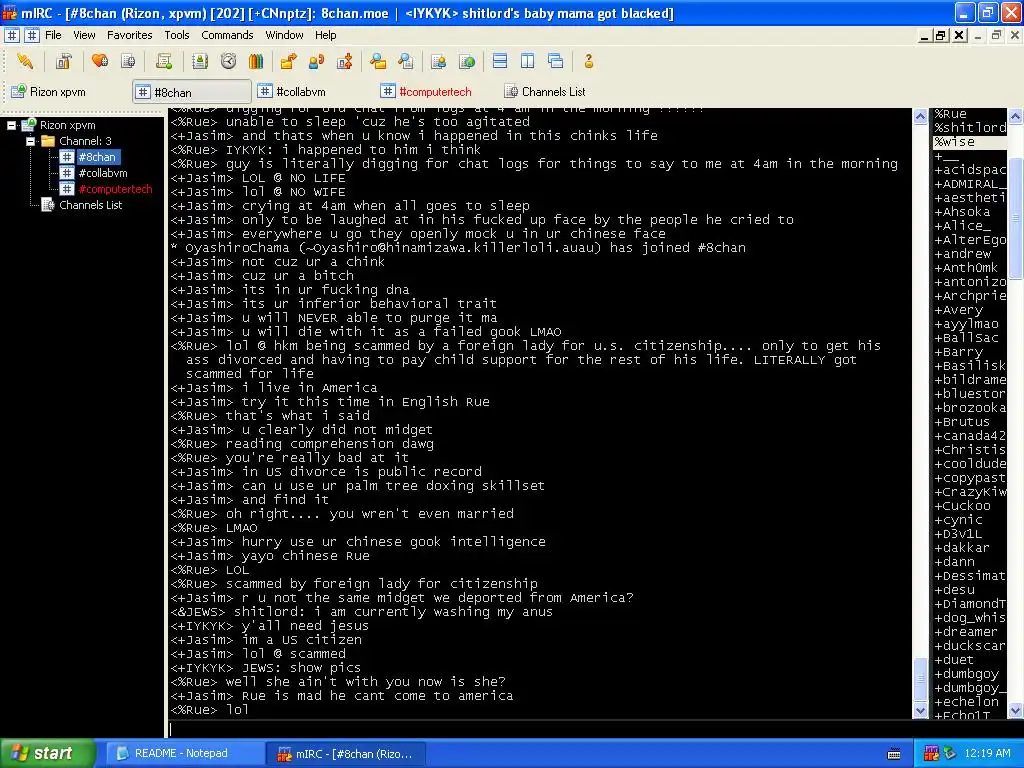Select nick +Ahsoka in nicklist
This screenshot has width=1024, height=768.
tap(962, 212)
